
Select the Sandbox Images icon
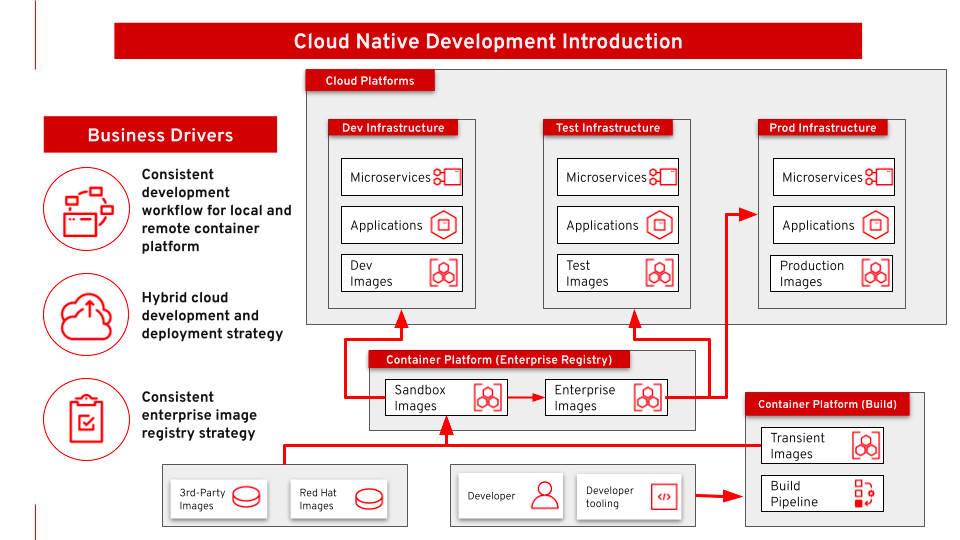[x=488, y=398]
